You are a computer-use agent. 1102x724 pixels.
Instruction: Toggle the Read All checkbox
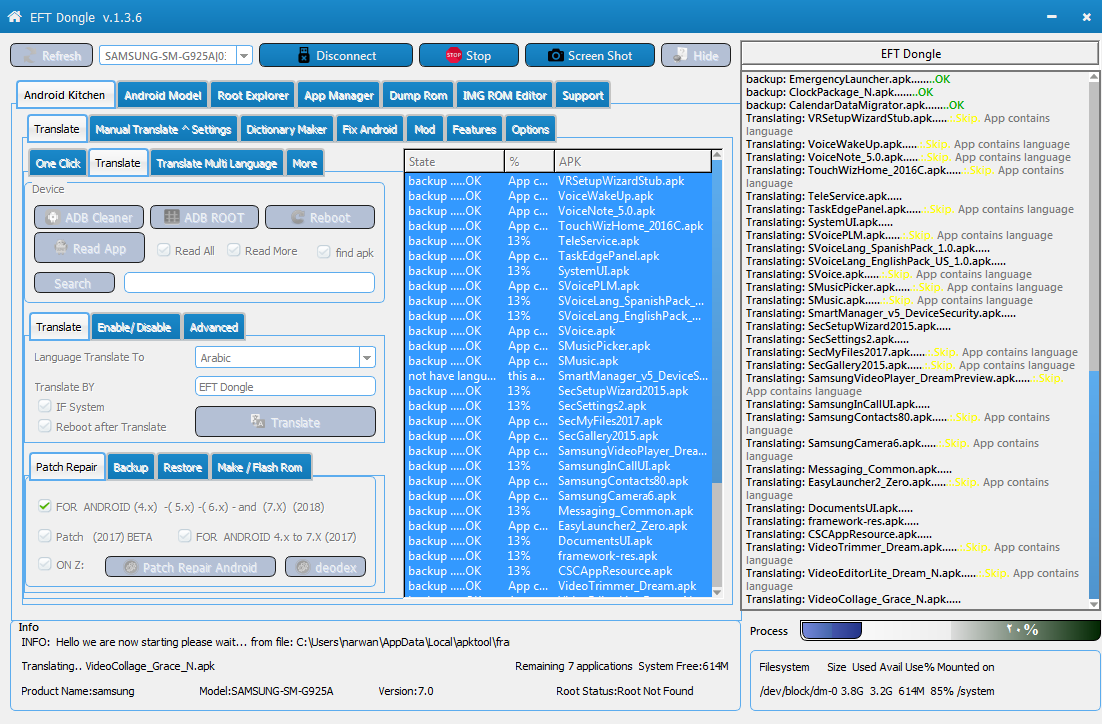pyautogui.click(x=164, y=250)
